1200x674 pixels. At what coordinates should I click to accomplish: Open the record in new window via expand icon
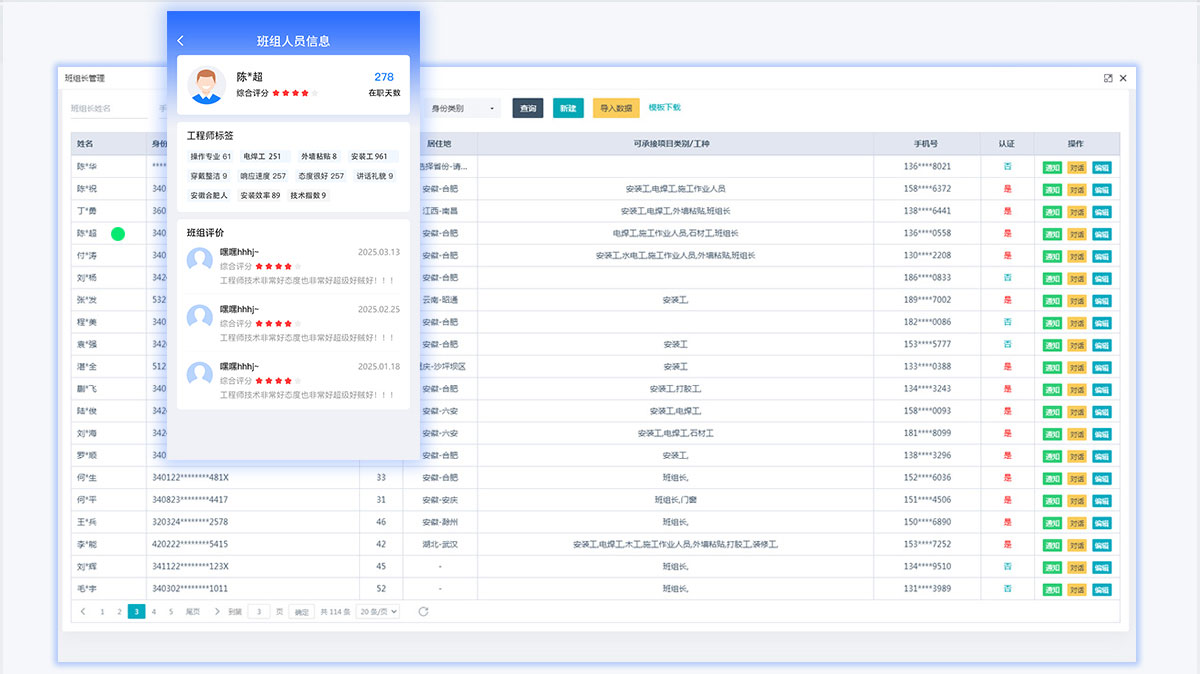pos(1107,77)
